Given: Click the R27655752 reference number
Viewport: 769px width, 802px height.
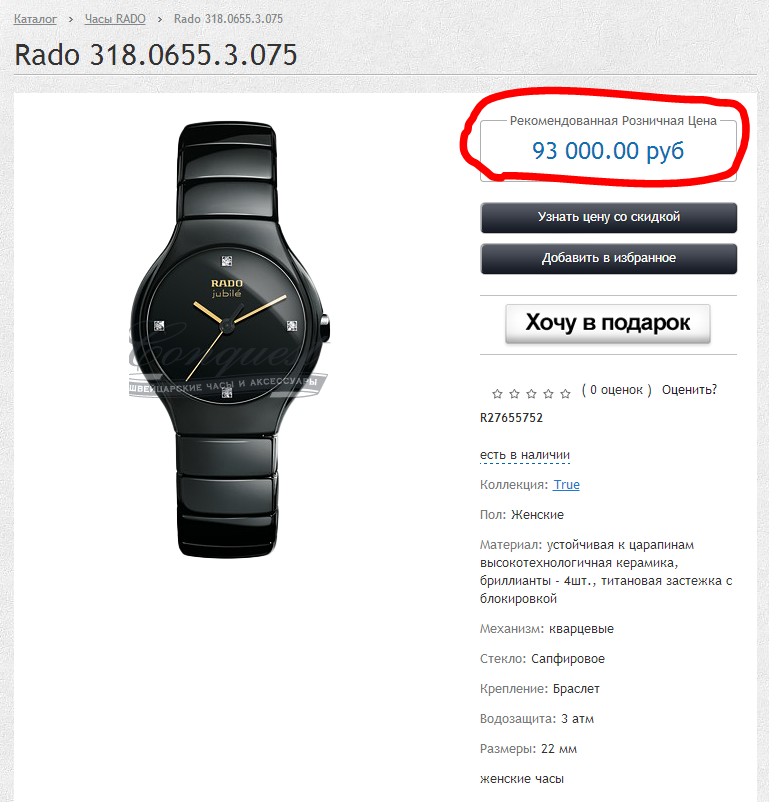Looking at the screenshot, I should [511, 418].
